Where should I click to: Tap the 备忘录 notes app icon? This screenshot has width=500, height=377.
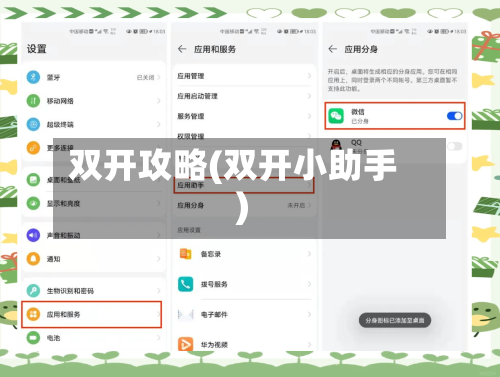[185, 254]
